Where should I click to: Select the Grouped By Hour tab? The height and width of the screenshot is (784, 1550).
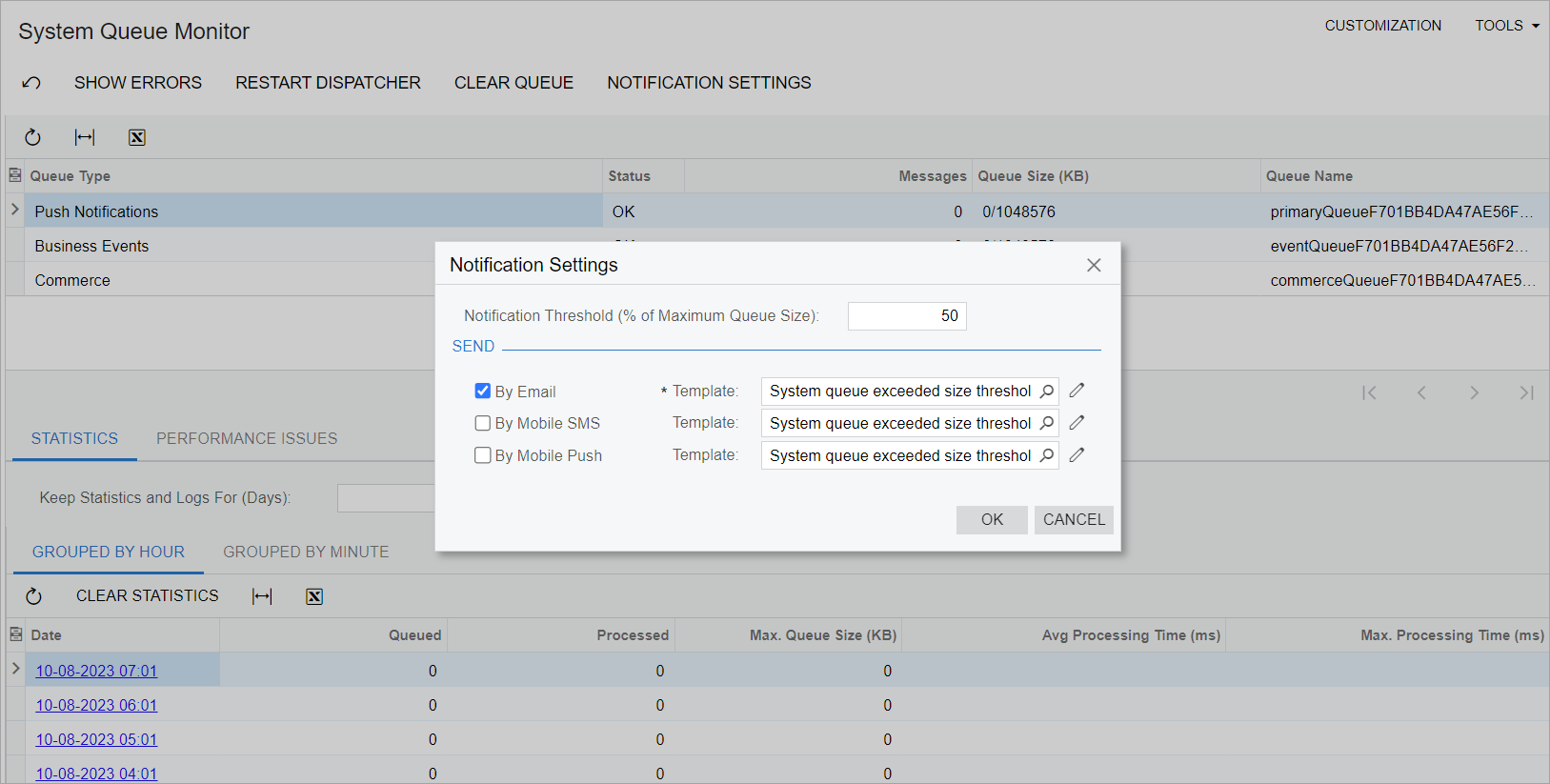tap(109, 552)
